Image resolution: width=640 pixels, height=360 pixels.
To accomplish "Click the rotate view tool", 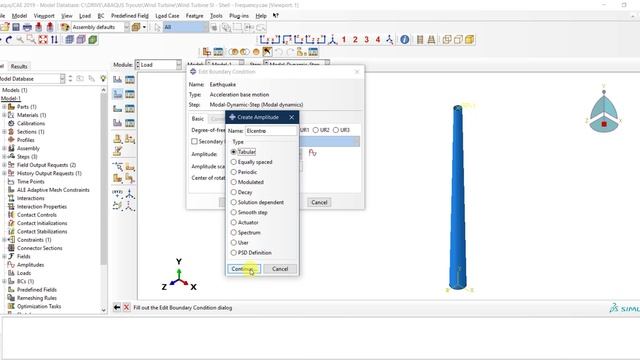I will [x=9, y=40].
